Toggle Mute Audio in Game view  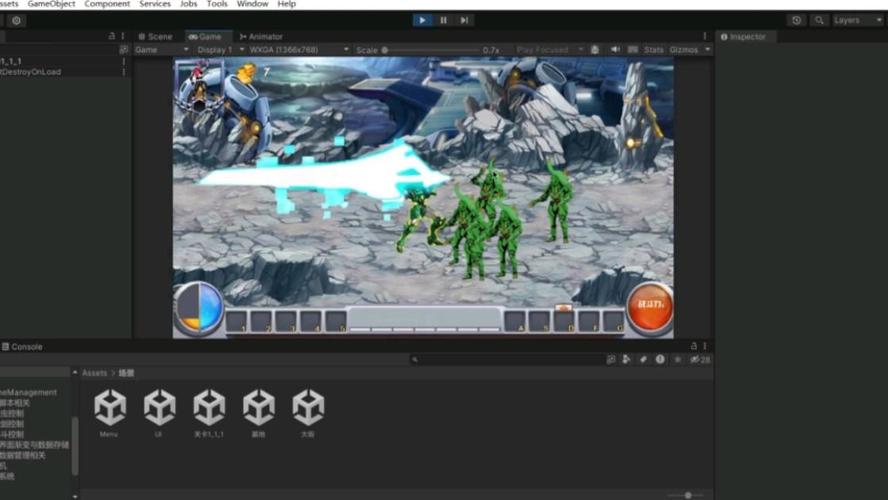coord(615,50)
